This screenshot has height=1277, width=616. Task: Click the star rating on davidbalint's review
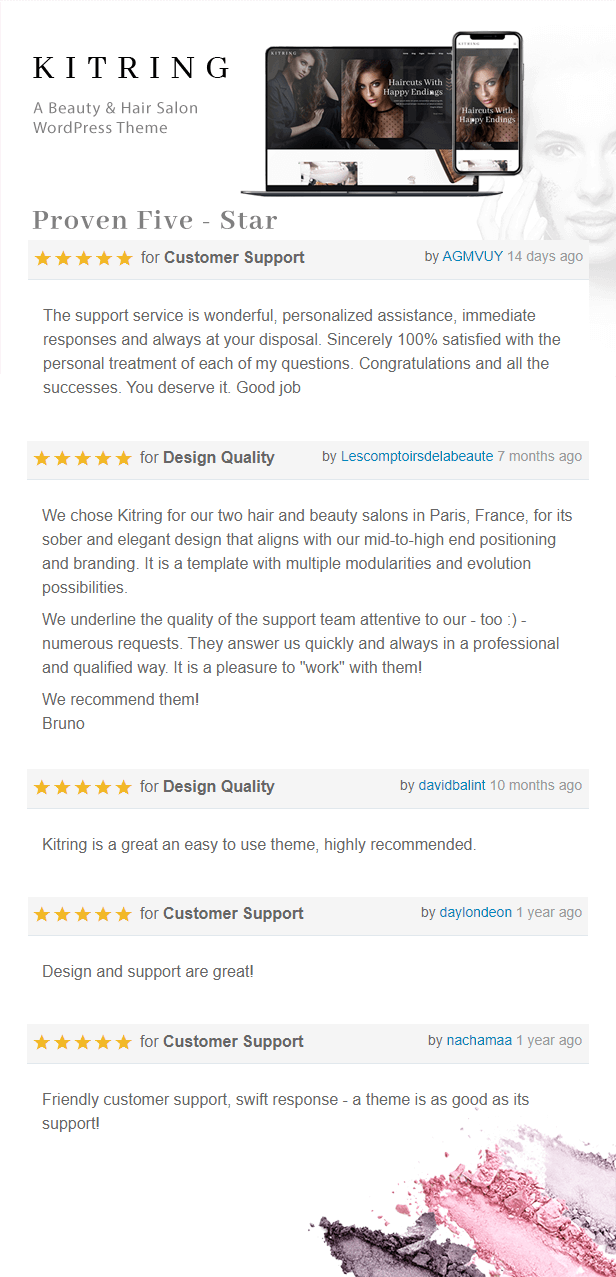click(x=83, y=787)
